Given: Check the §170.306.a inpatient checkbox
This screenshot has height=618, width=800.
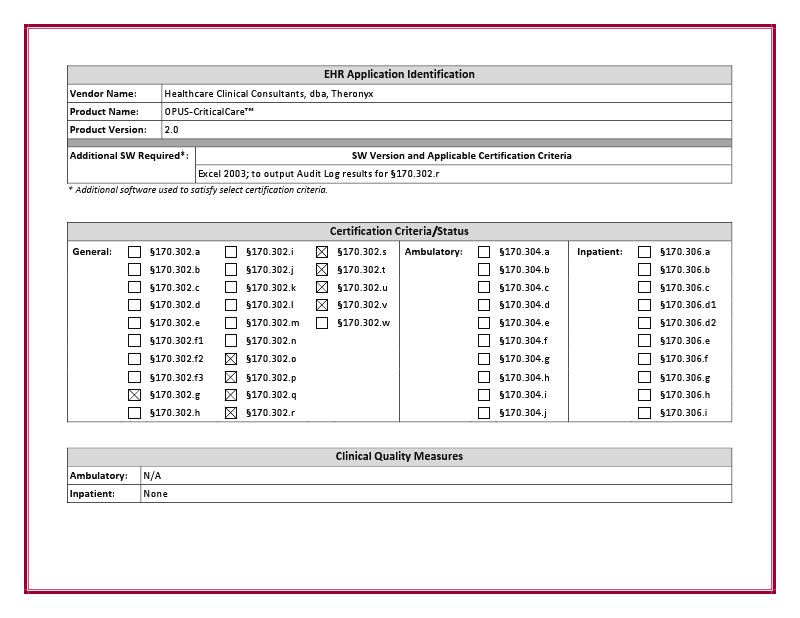Looking at the screenshot, I should click(644, 252).
